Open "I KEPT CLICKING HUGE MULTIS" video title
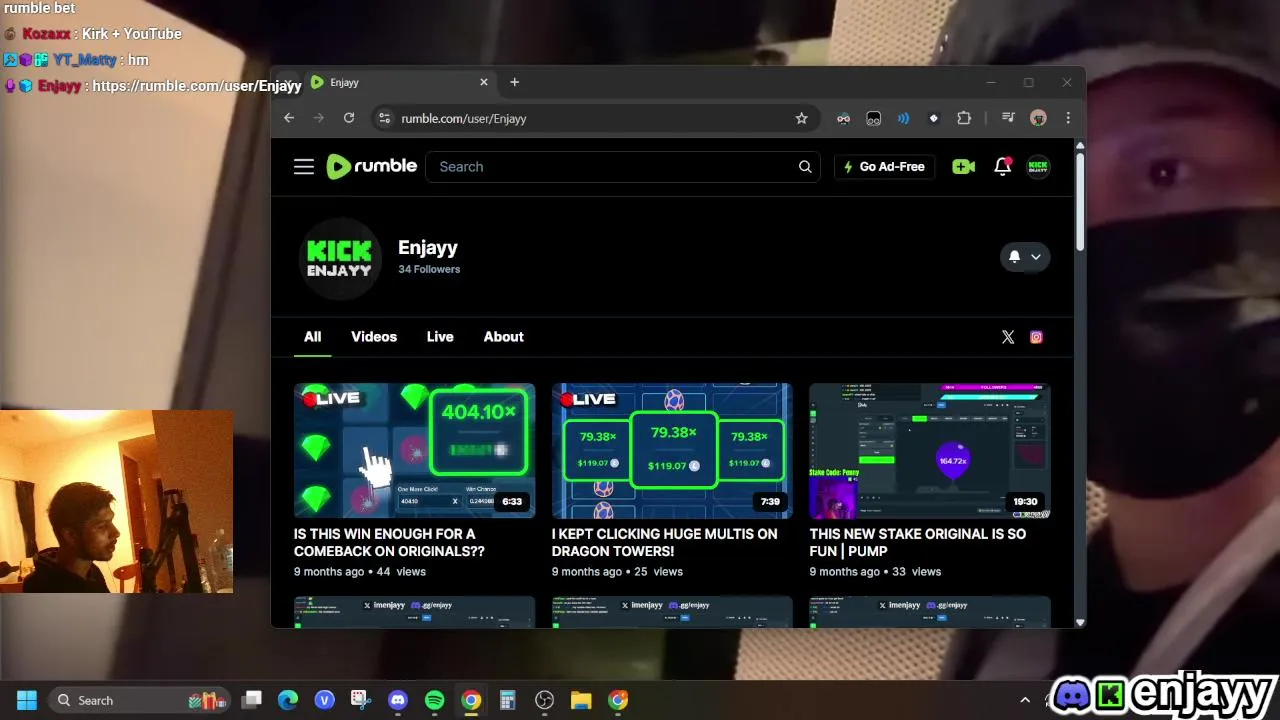 pos(664,542)
